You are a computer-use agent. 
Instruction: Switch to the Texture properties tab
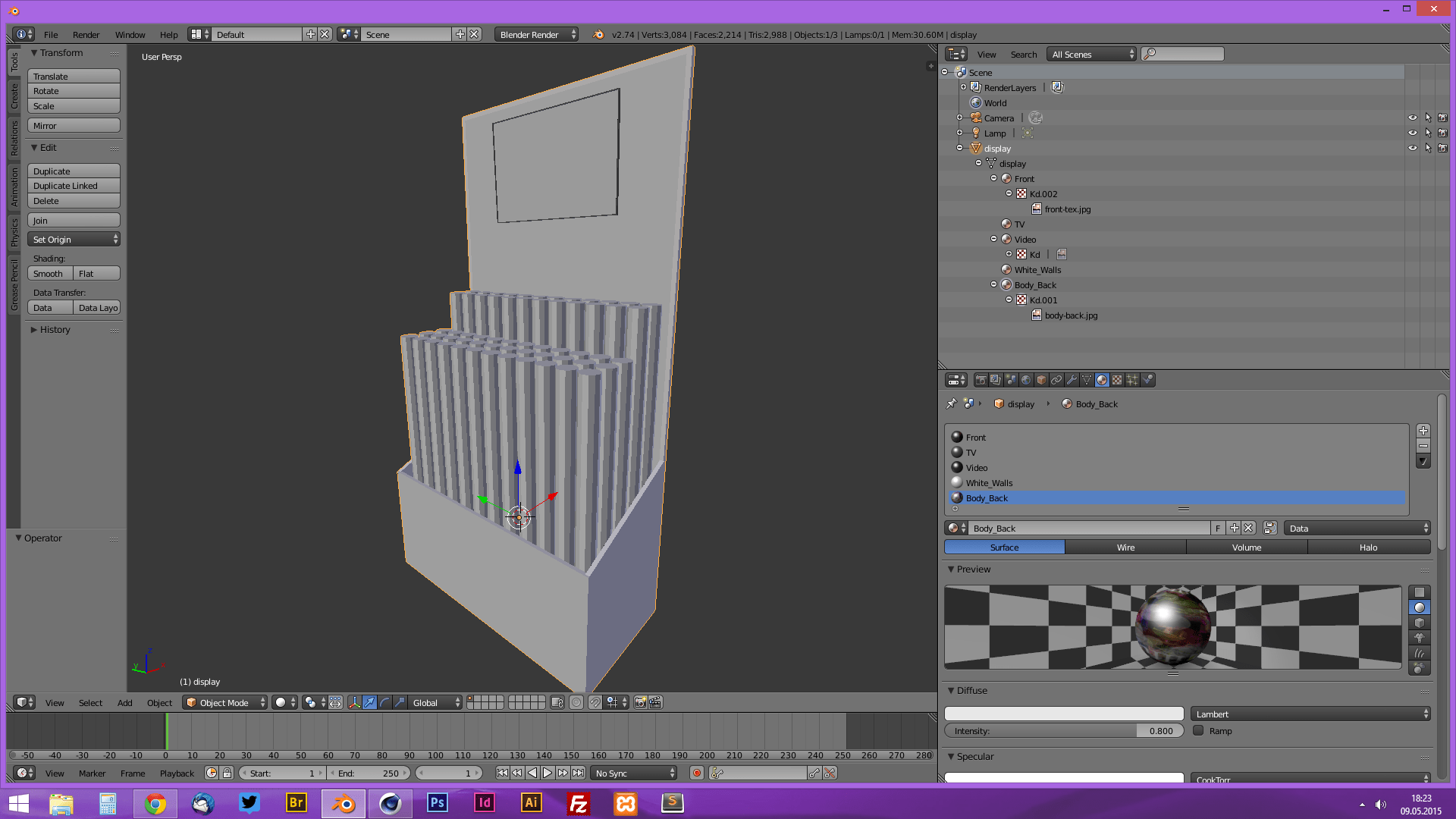(x=1117, y=380)
